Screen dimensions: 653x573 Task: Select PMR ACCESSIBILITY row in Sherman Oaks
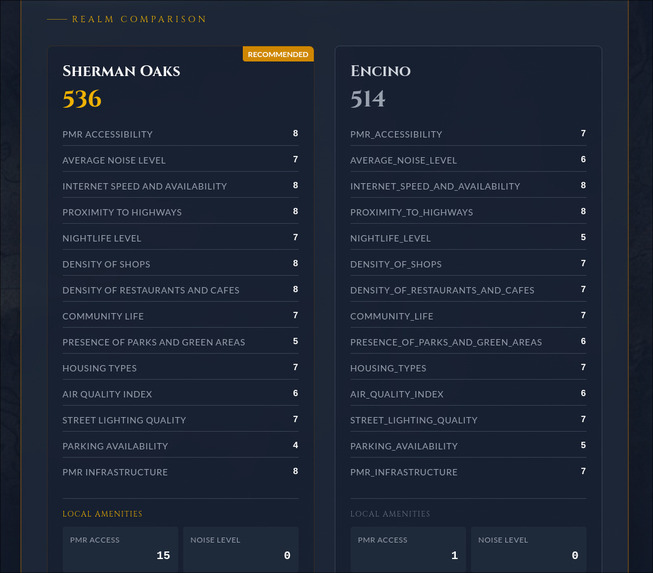180,134
